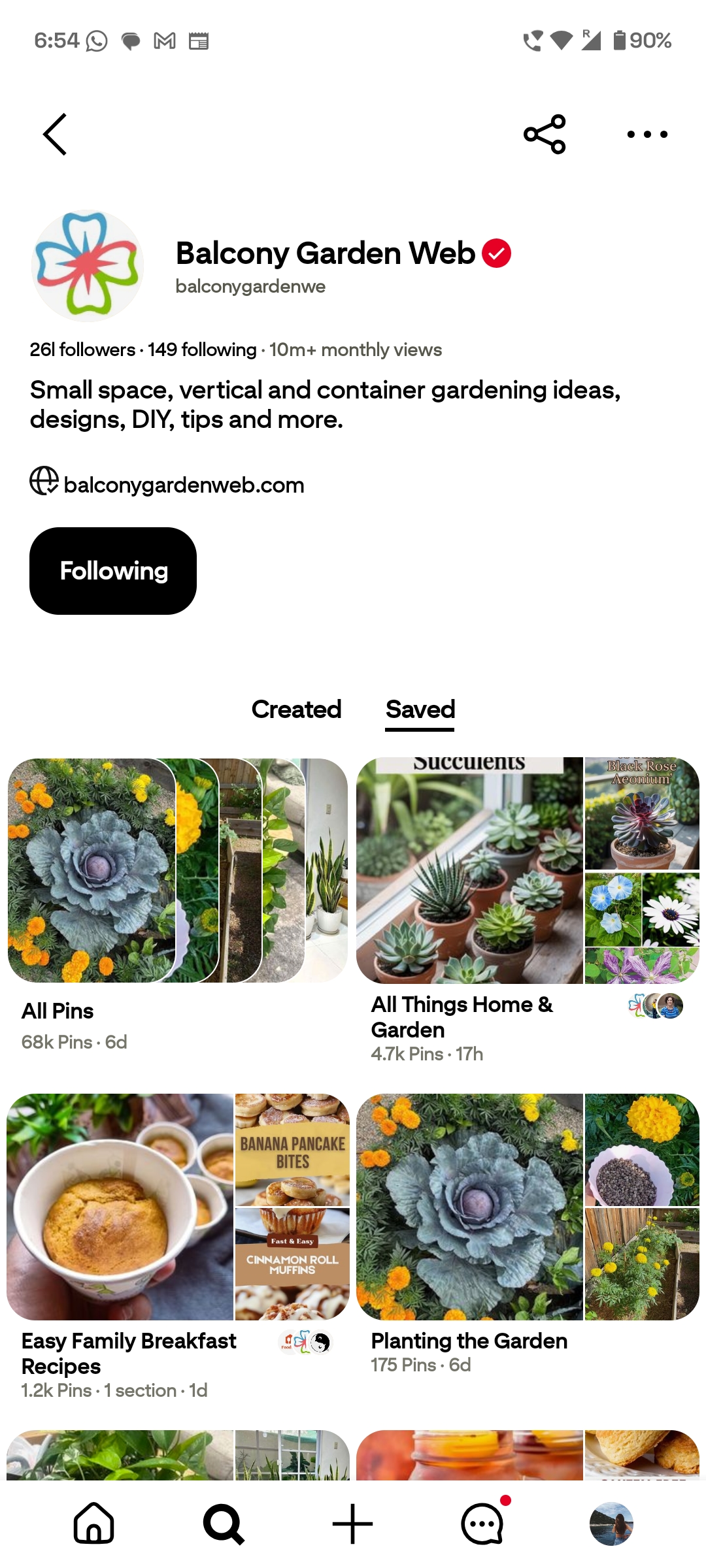The image size is (706, 1568).
Task: Open messages chat bubble icon
Action: tap(484, 1522)
